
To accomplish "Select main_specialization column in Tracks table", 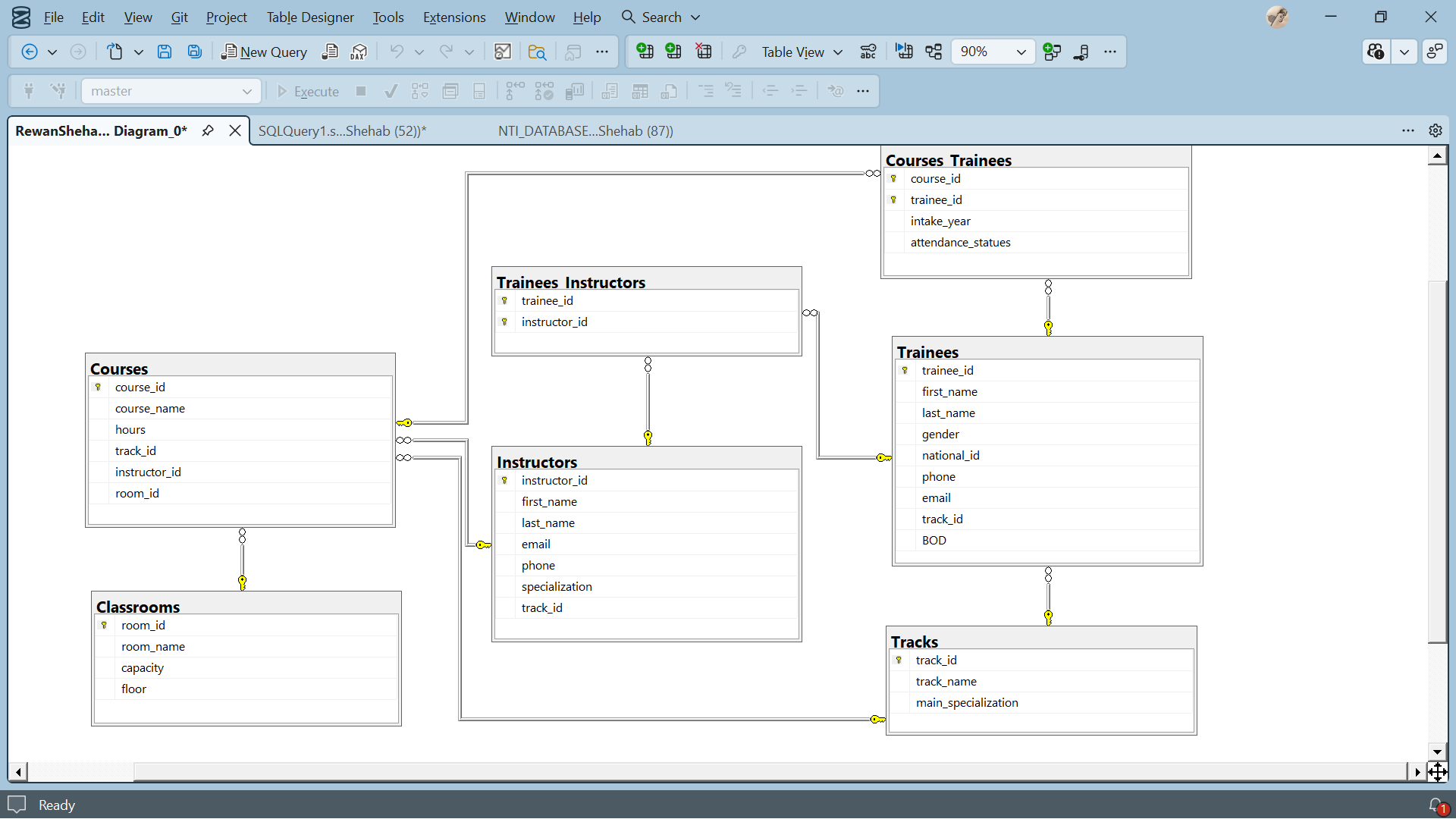I will (x=1042, y=702).
